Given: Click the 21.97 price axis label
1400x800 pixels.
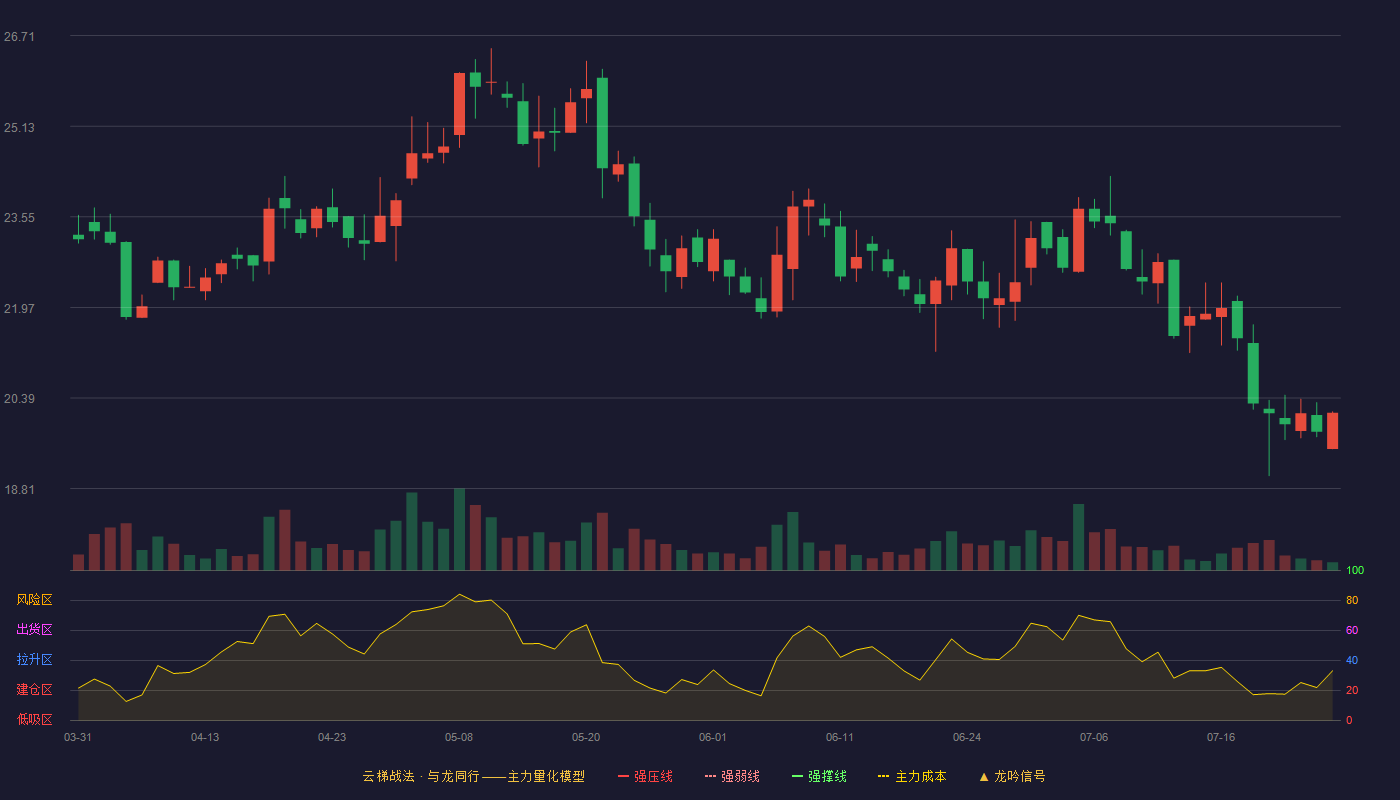Looking at the screenshot, I should pyautogui.click(x=19, y=309).
